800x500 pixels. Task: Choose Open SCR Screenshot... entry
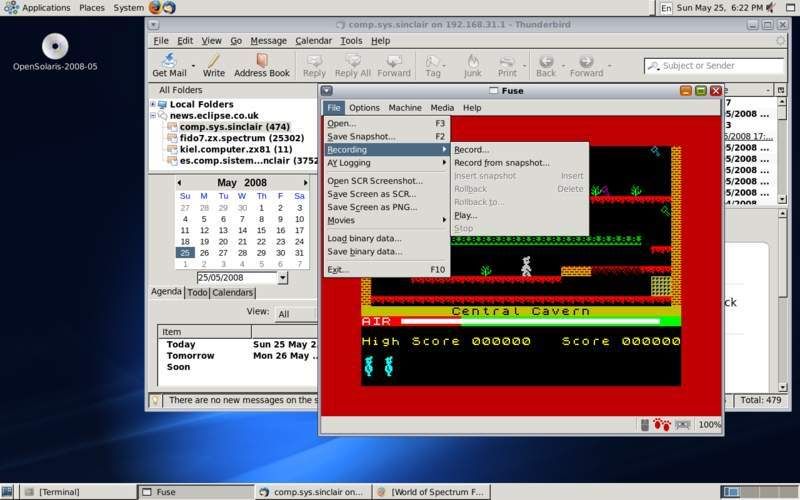coord(386,181)
